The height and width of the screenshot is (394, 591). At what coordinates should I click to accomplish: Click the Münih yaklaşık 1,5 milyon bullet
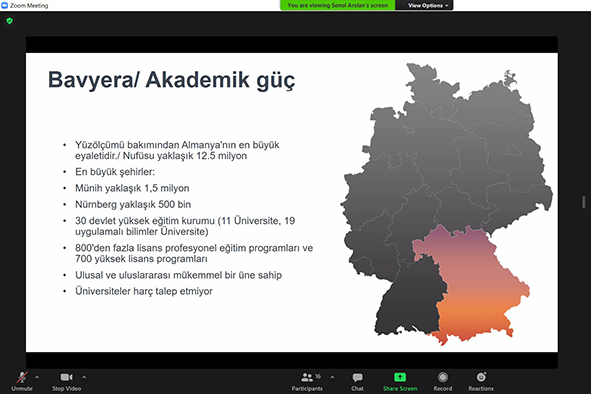click(x=132, y=188)
